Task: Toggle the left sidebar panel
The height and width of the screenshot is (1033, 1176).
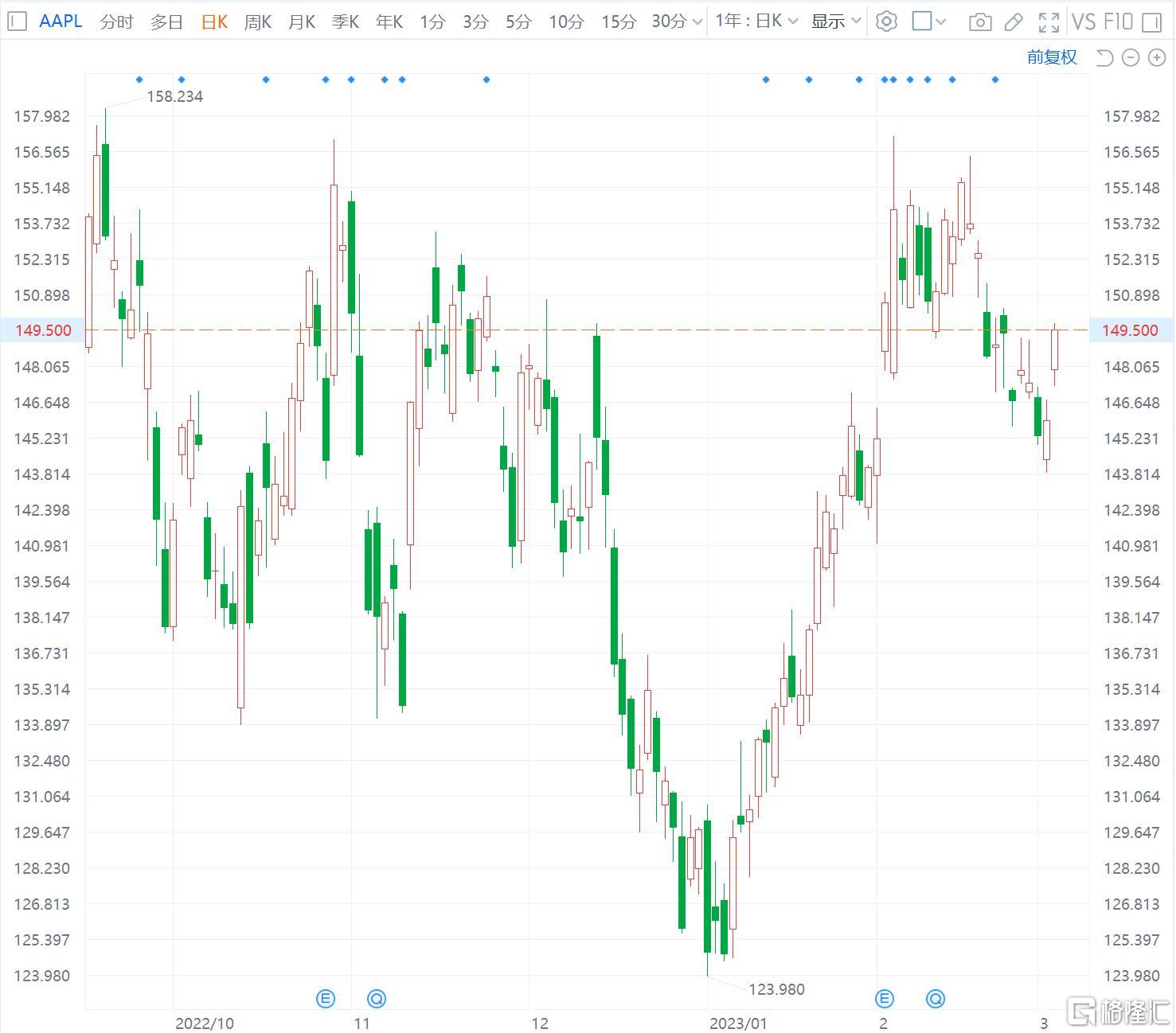Action: coord(17,21)
